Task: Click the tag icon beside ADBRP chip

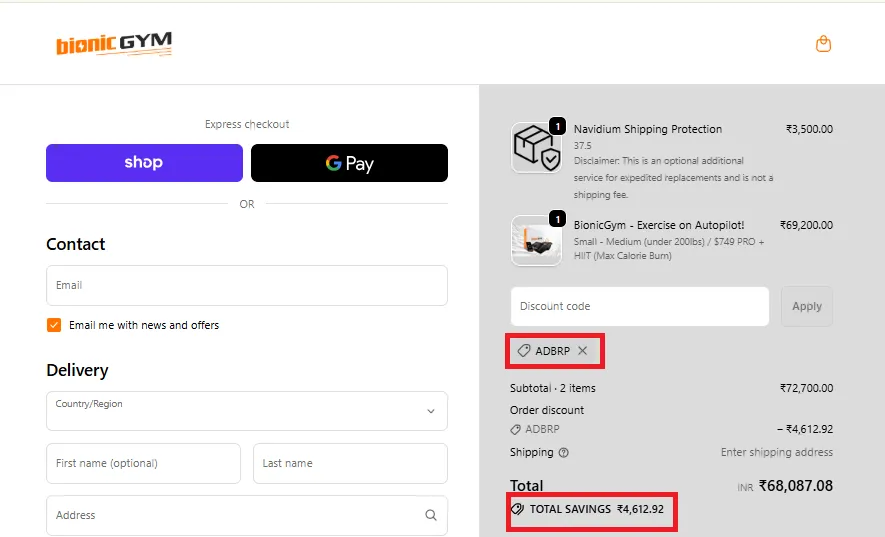Action: coord(523,351)
